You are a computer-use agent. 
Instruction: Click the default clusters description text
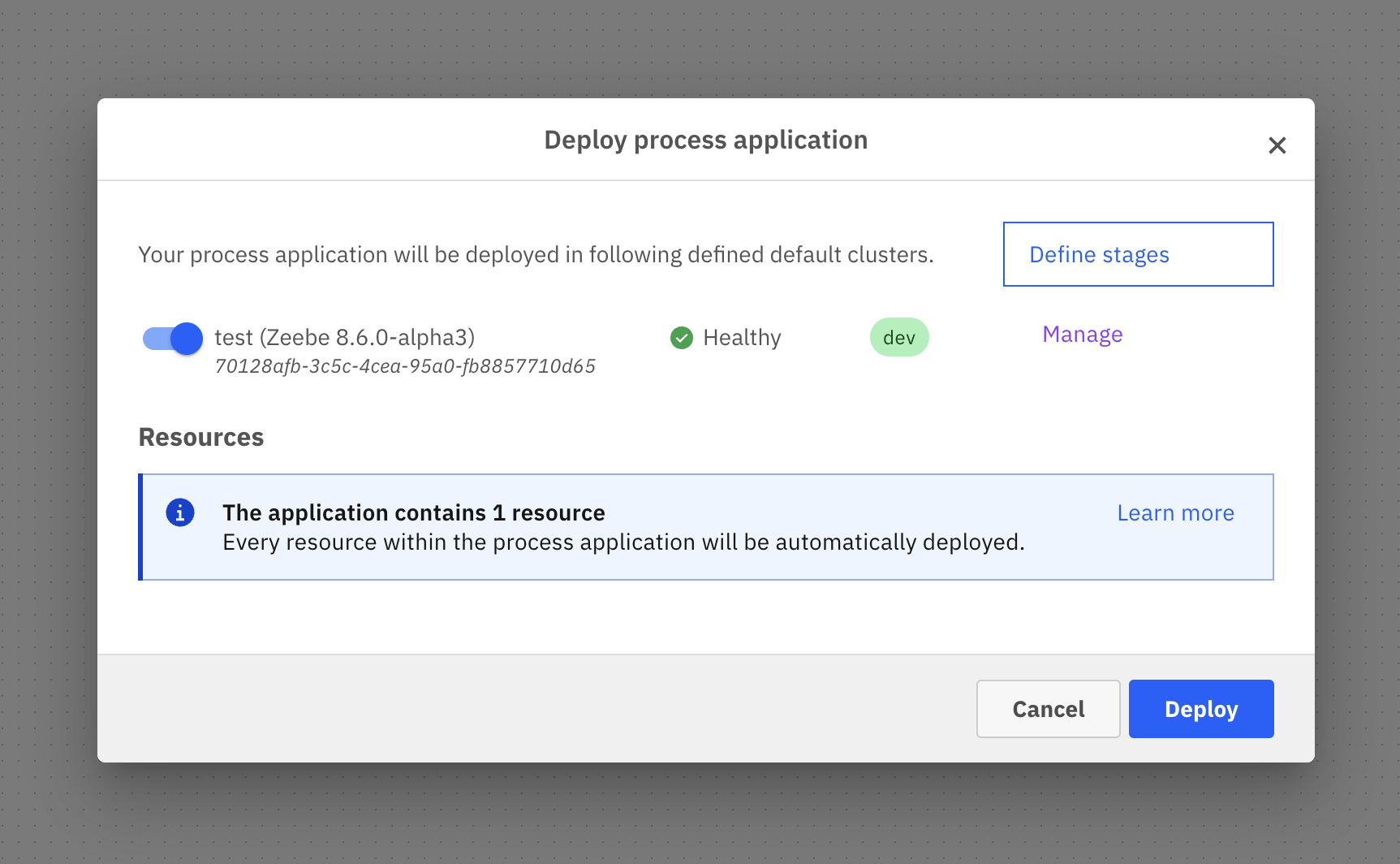(536, 254)
